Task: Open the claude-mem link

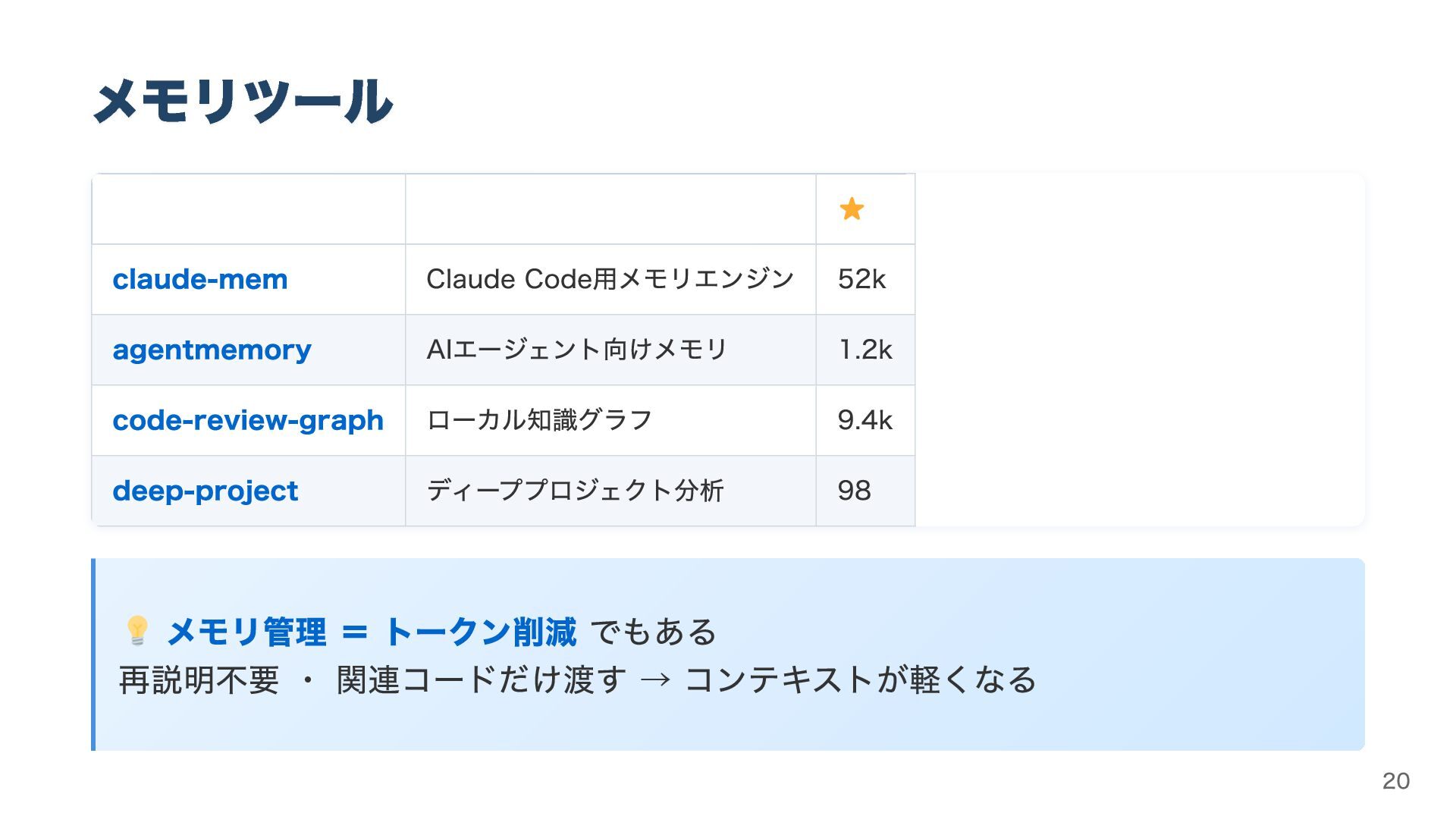Action: pos(200,279)
